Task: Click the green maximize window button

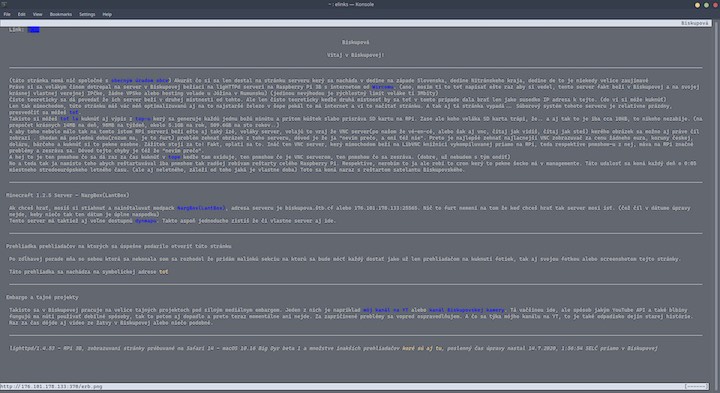Action: [x=706, y=5]
